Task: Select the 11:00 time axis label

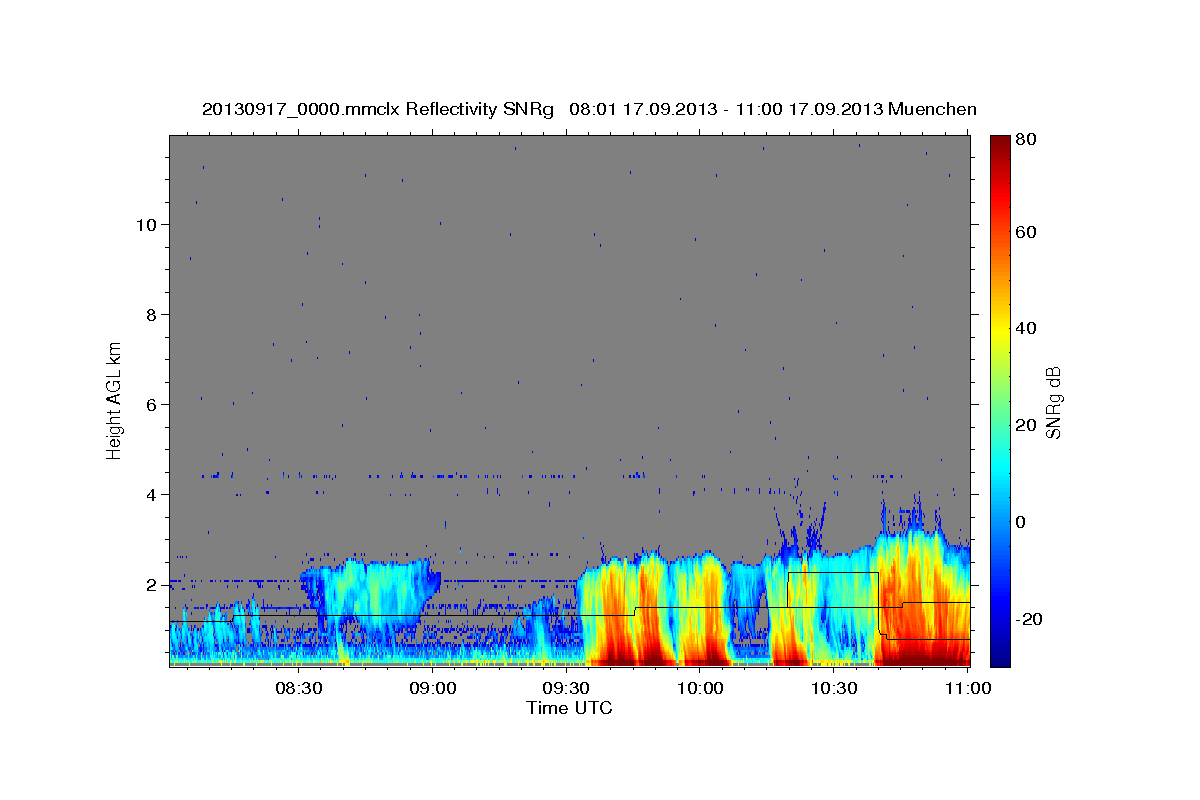Action: coord(968,689)
